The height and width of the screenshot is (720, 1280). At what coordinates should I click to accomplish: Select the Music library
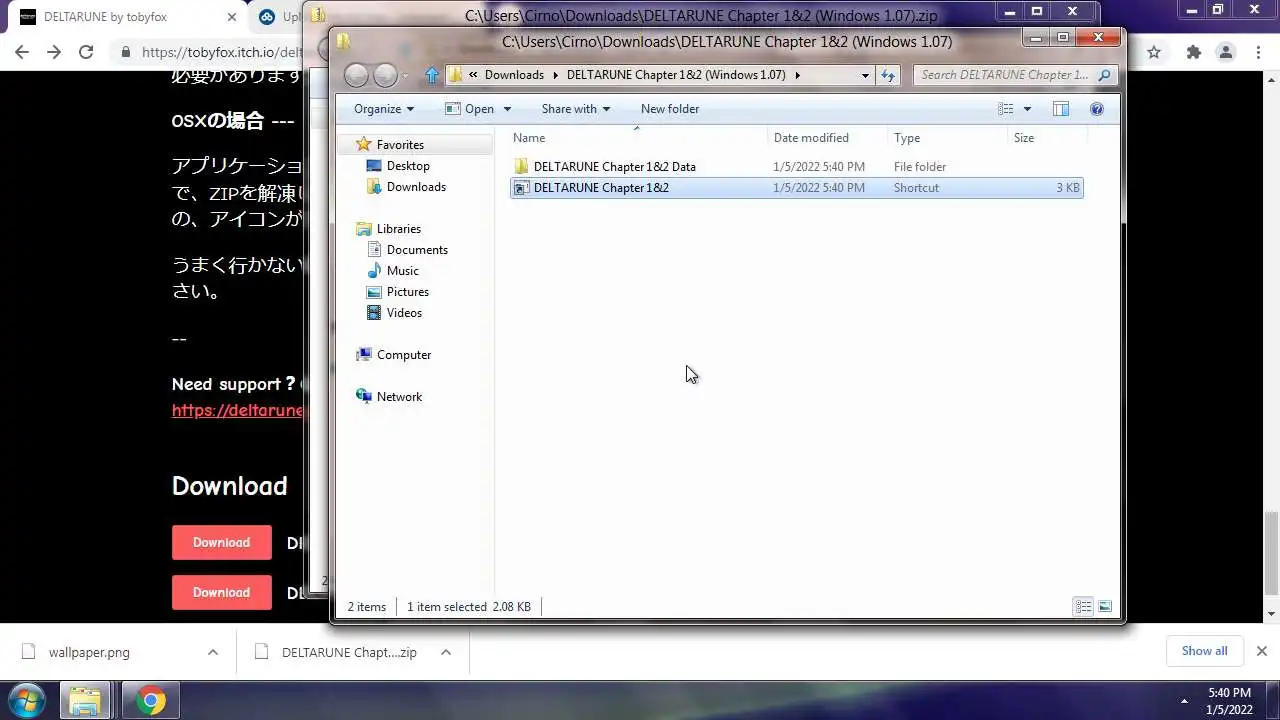click(x=402, y=271)
